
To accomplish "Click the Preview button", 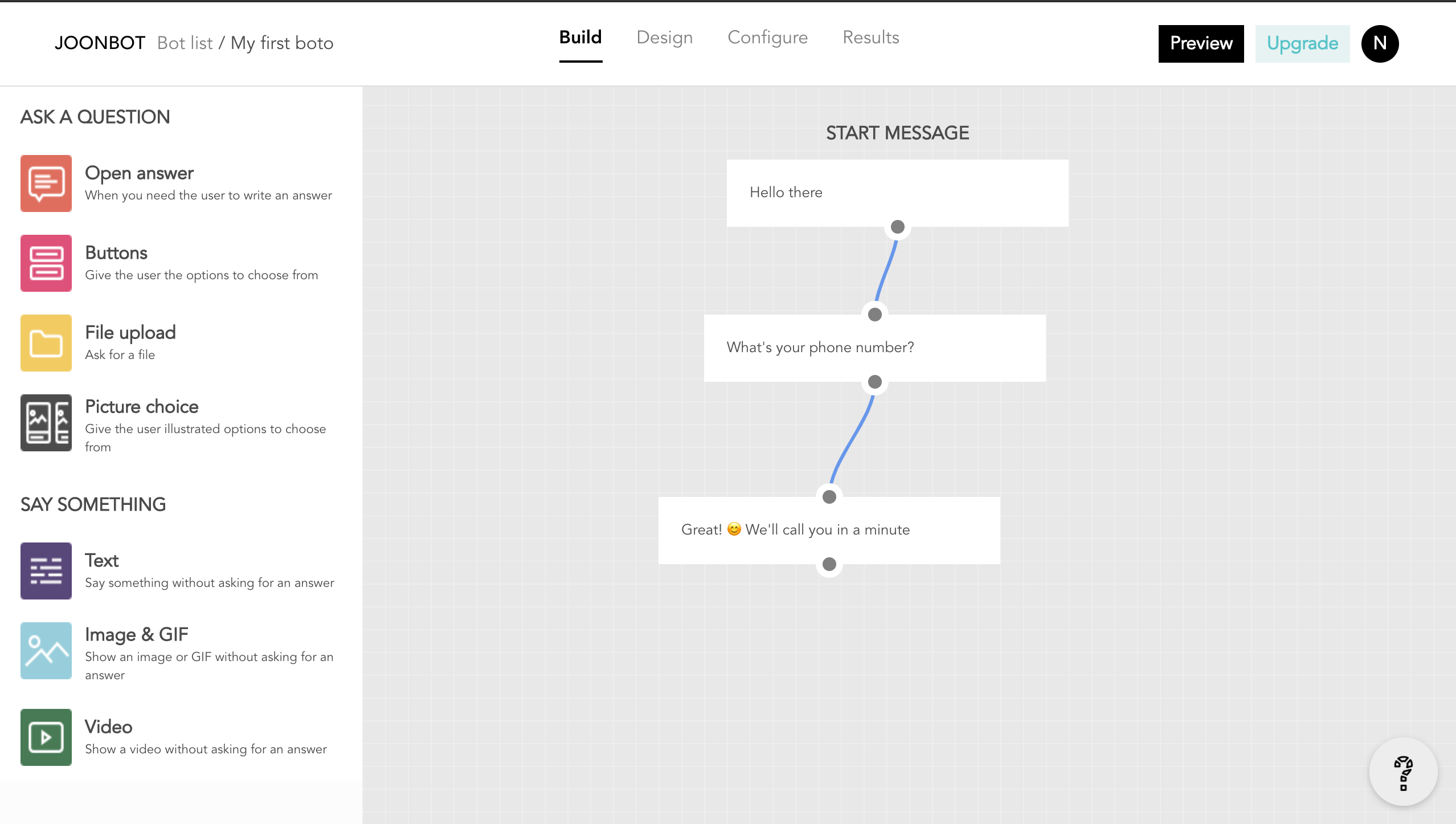I will coord(1201,43).
